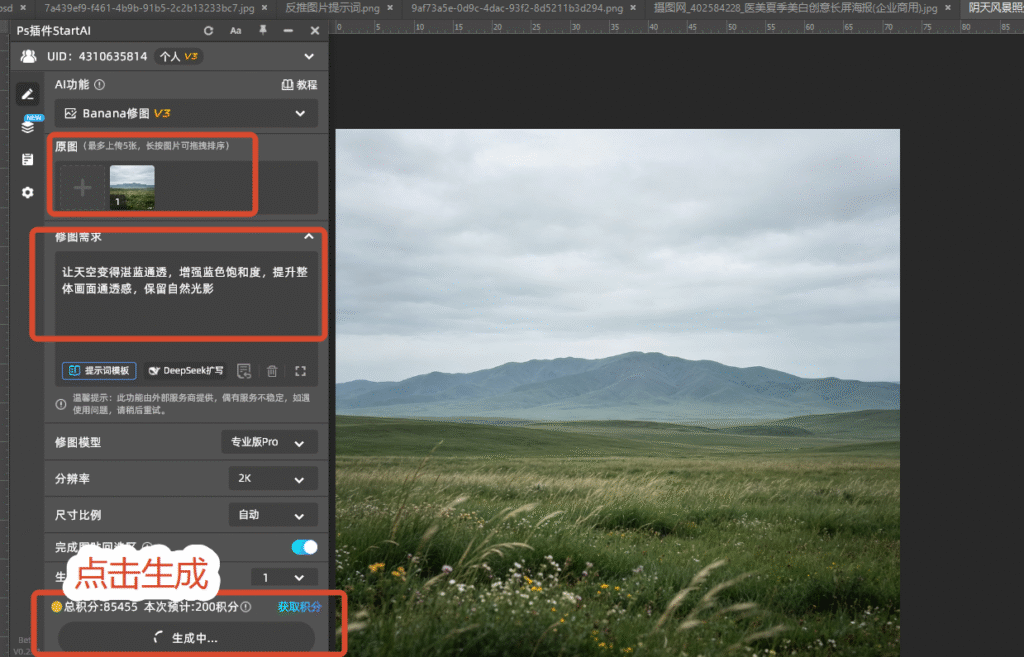Viewport: 1024px width, 657px height.
Task: Close the 反推图片提示词.png tab
Action: (x=390, y=8)
